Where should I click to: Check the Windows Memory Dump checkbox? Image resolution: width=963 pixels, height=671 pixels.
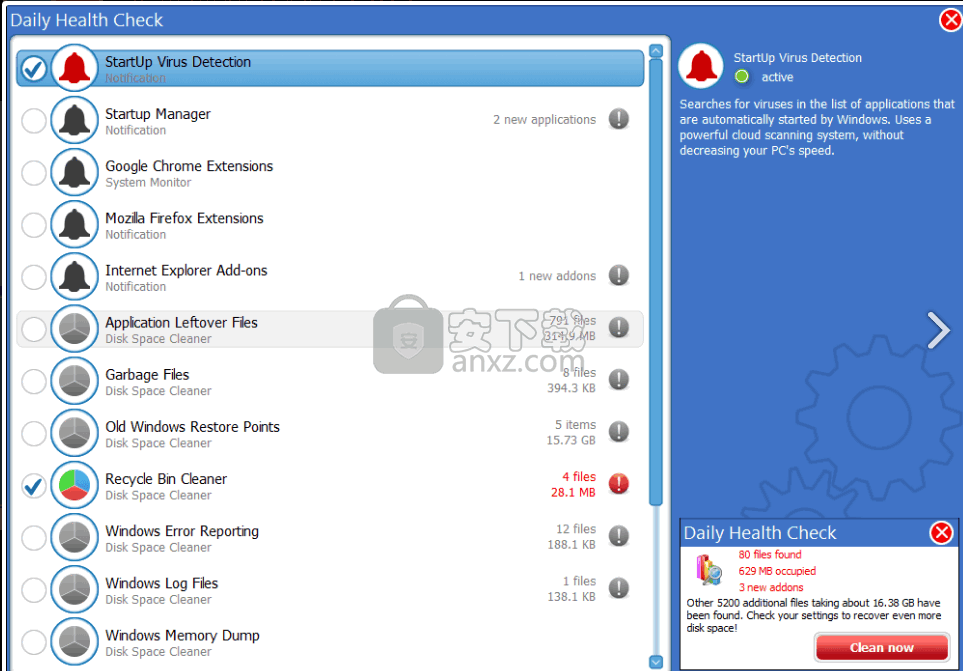coord(34,643)
